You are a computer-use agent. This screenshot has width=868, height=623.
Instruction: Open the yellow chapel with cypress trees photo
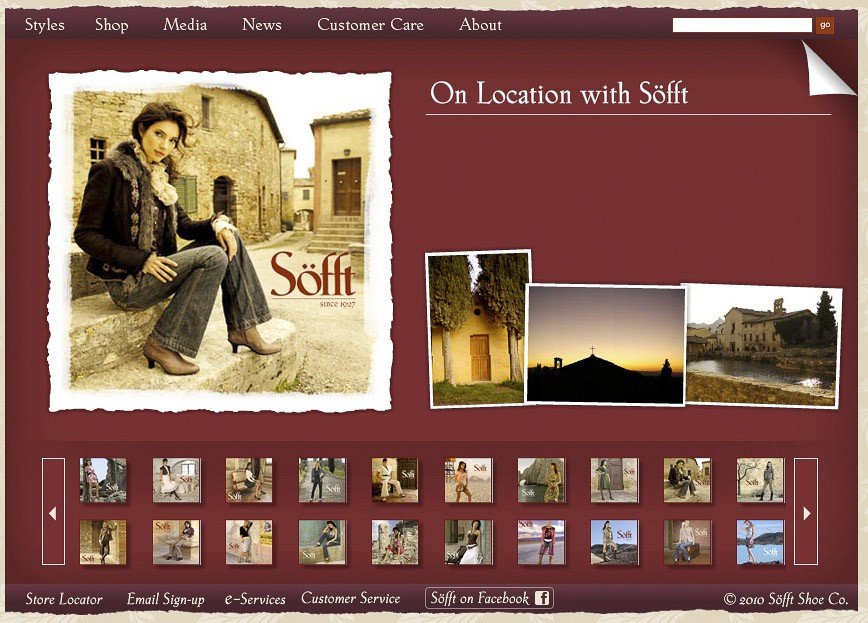coord(477,328)
